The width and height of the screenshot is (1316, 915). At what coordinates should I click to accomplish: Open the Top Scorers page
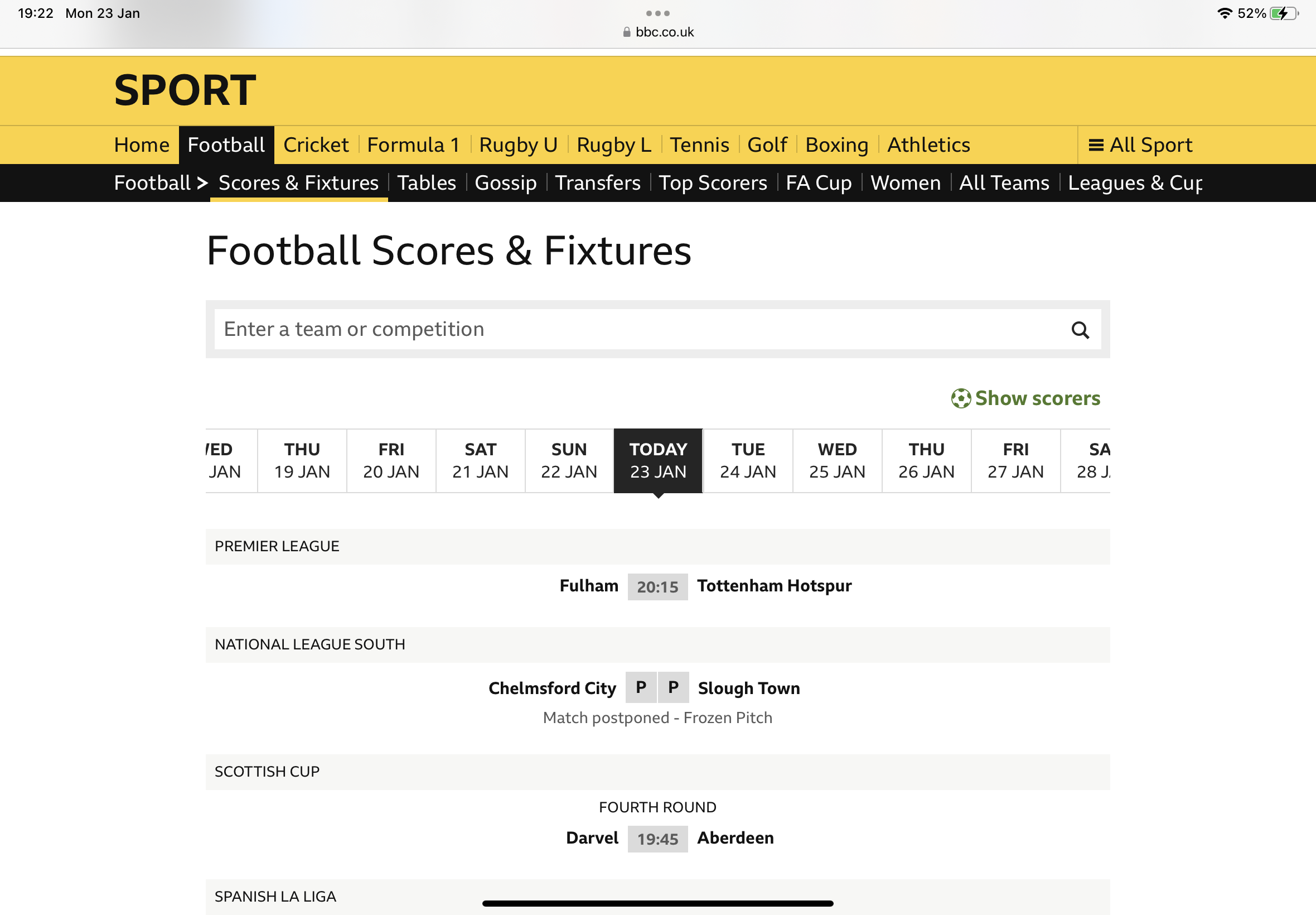tap(713, 183)
